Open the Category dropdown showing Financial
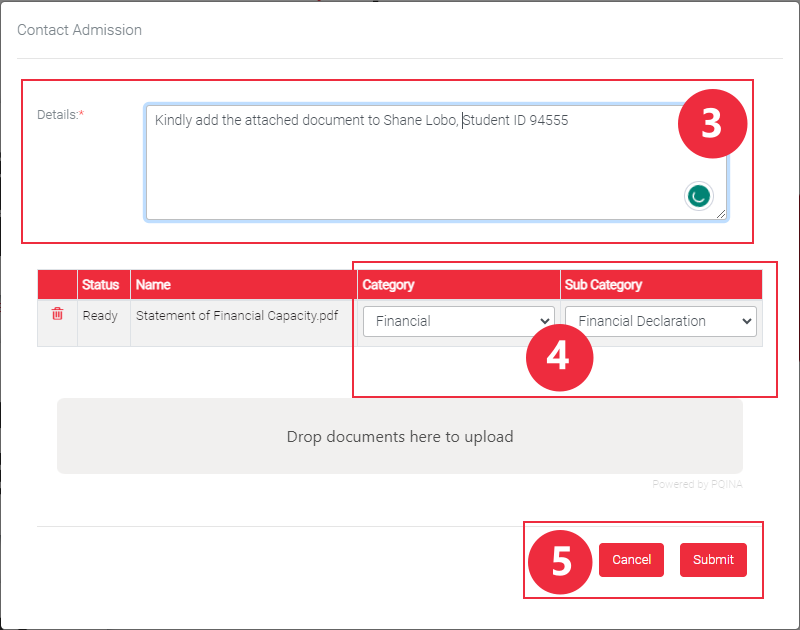The height and width of the screenshot is (630, 800). coord(459,321)
